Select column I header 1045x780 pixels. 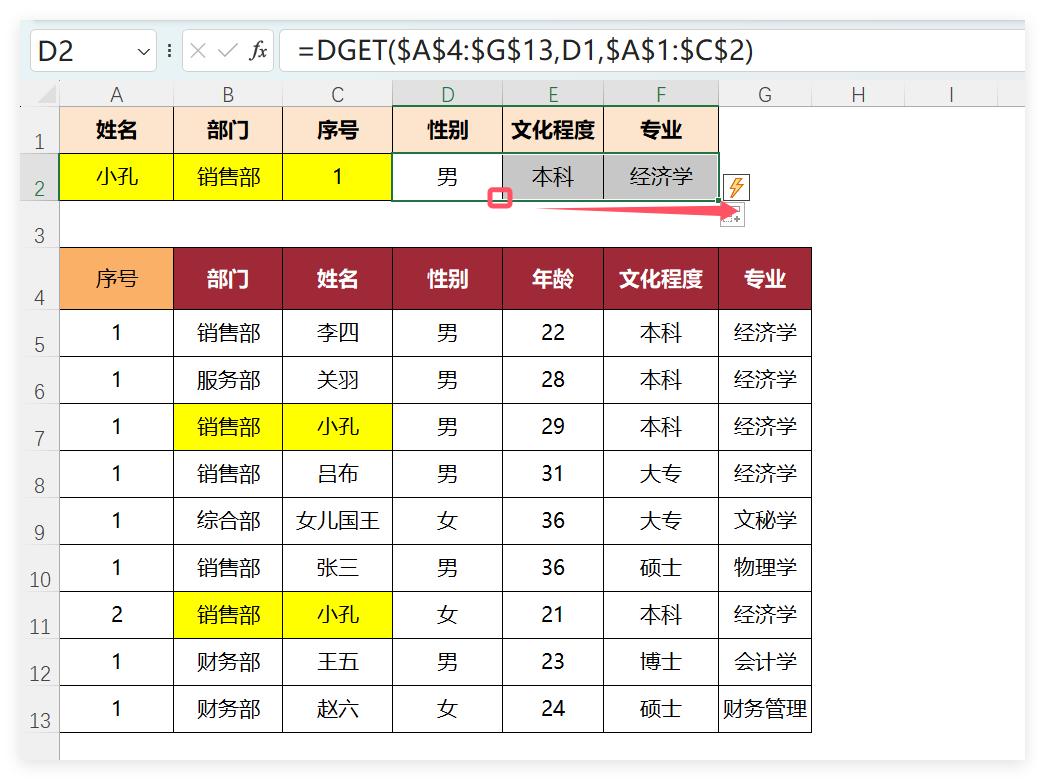point(951,95)
